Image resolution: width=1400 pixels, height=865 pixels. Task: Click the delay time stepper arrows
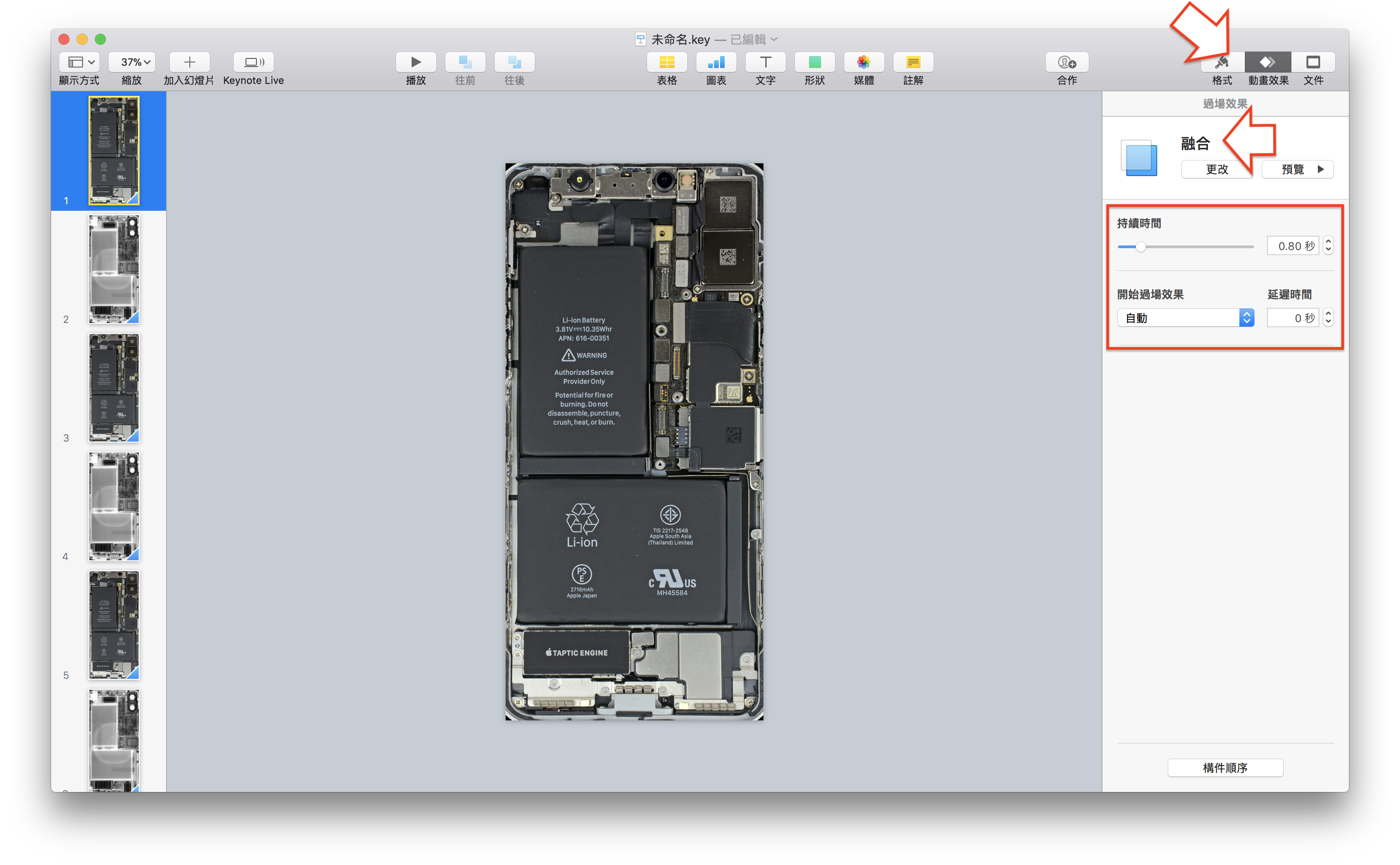click(x=1328, y=318)
